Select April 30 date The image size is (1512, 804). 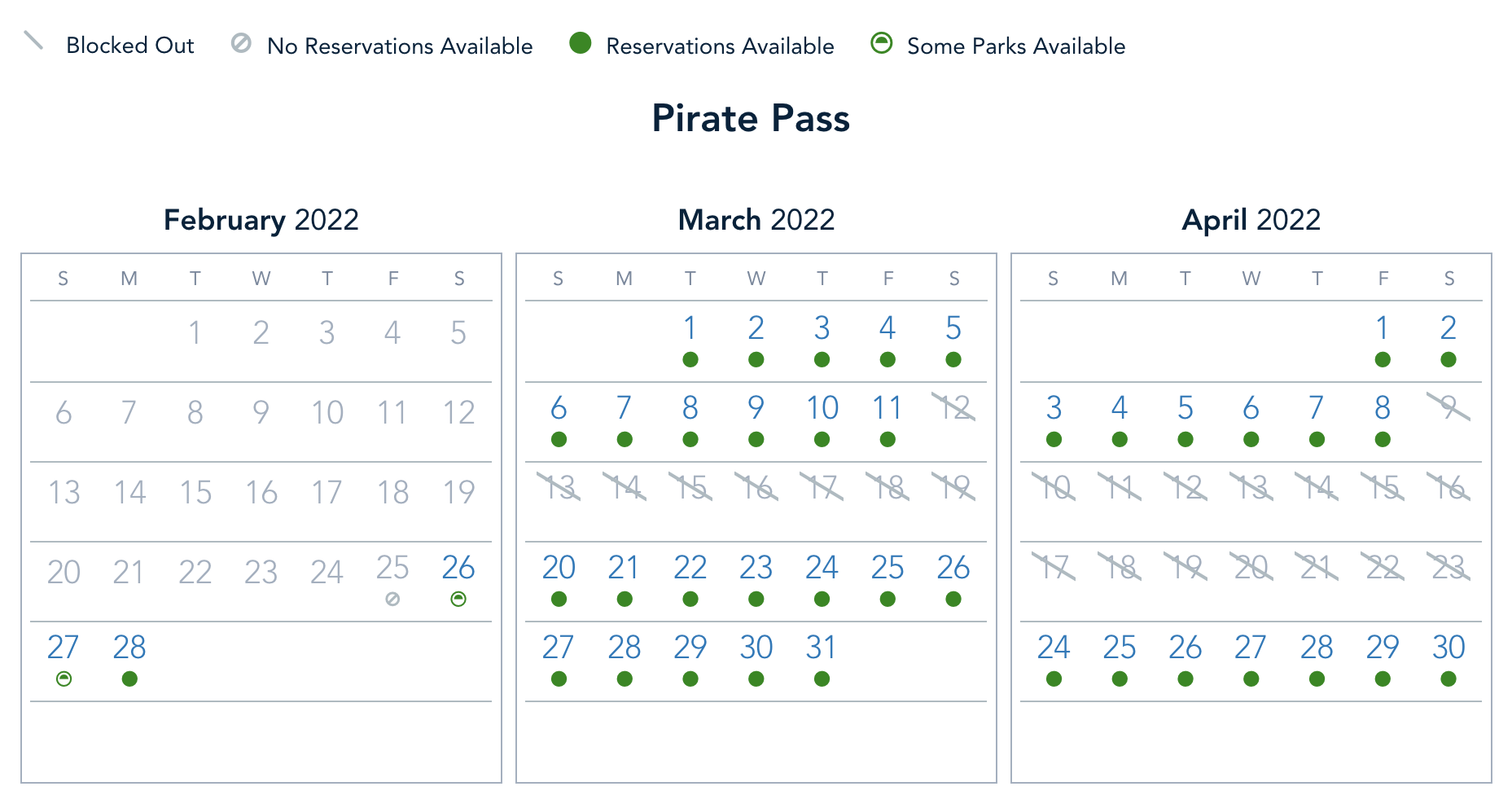click(x=1448, y=648)
